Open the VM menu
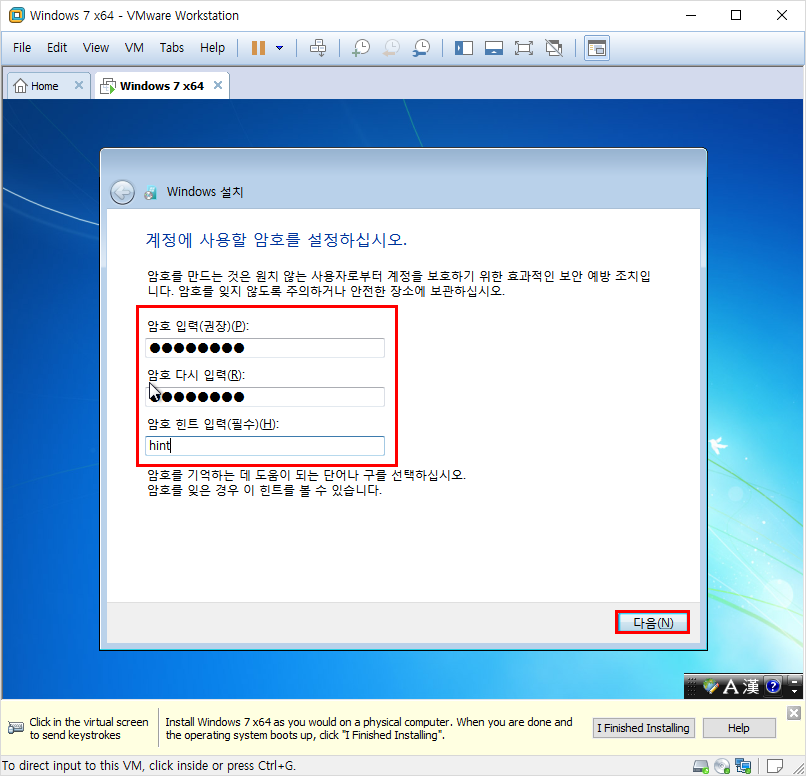The image size is (806, 776). [134, 48]
